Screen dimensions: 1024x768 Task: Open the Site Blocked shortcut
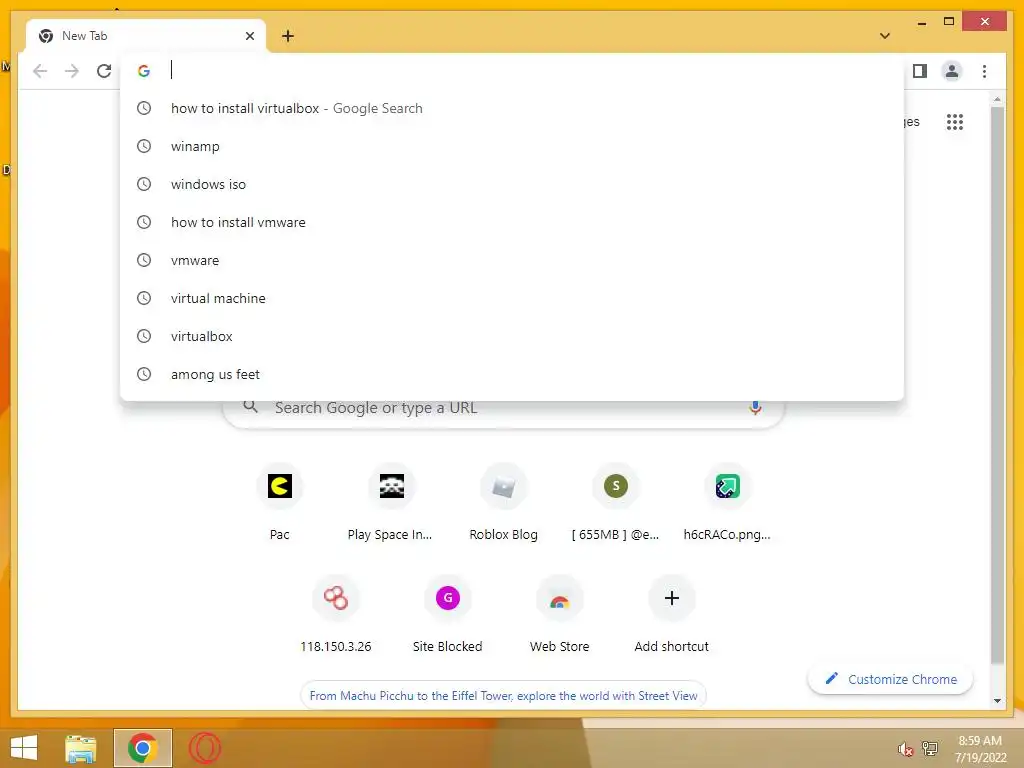pyautogui.click(x=448, y=614)
